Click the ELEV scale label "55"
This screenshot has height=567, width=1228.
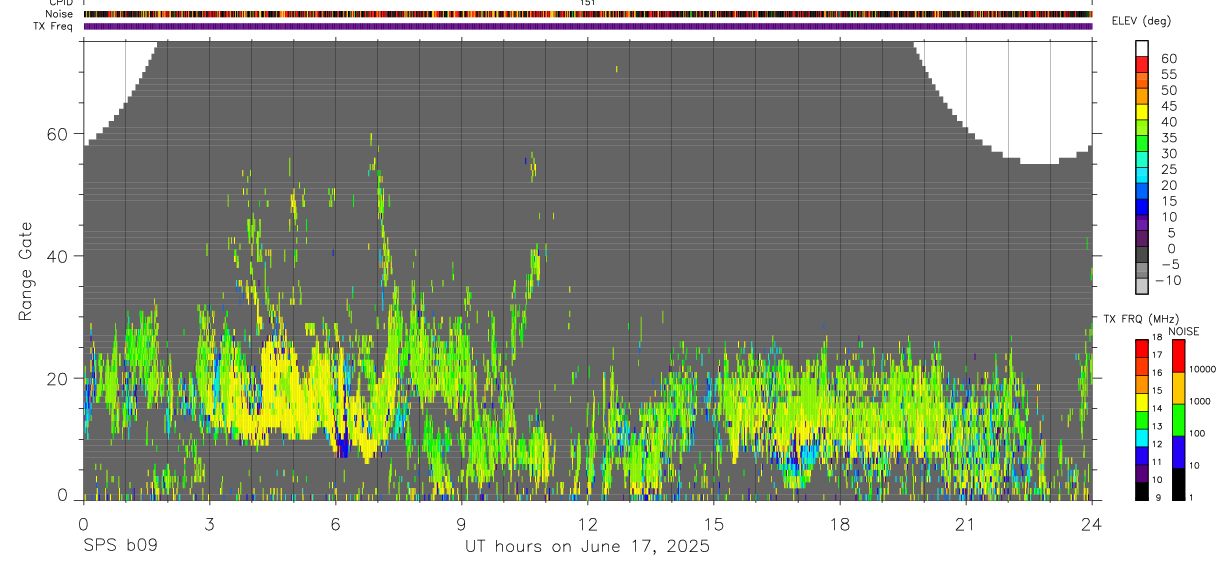click(x=1168, y=75)
